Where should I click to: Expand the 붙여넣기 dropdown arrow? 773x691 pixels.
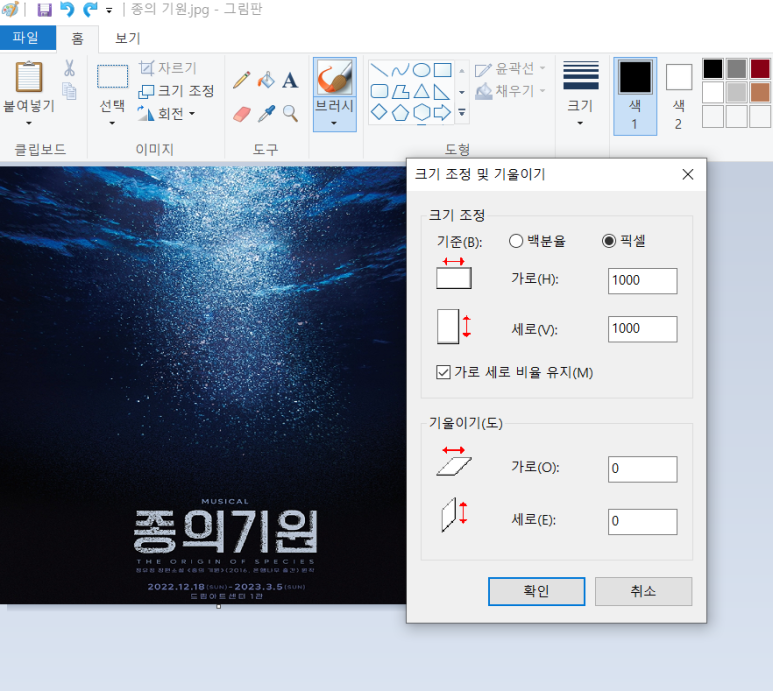(29, 123)
